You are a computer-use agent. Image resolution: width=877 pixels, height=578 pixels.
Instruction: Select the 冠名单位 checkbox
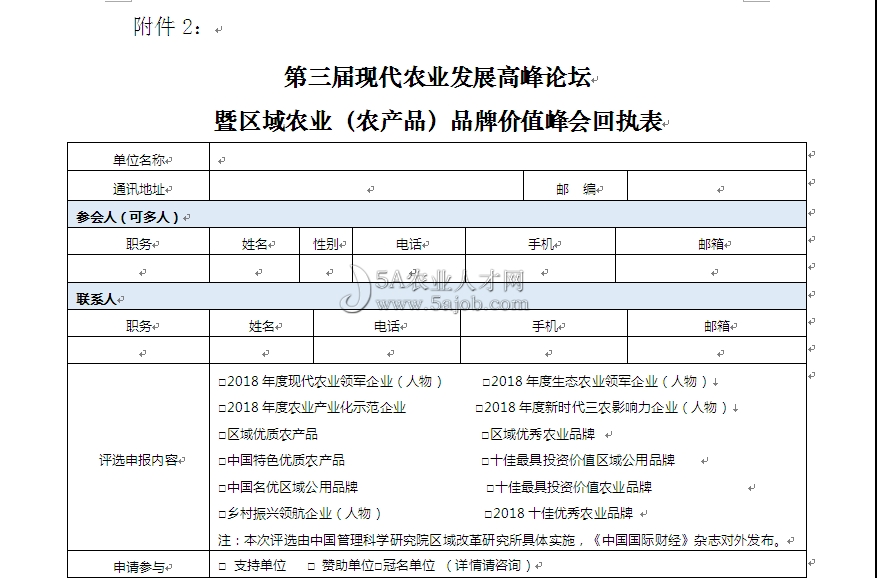(379, 566)
